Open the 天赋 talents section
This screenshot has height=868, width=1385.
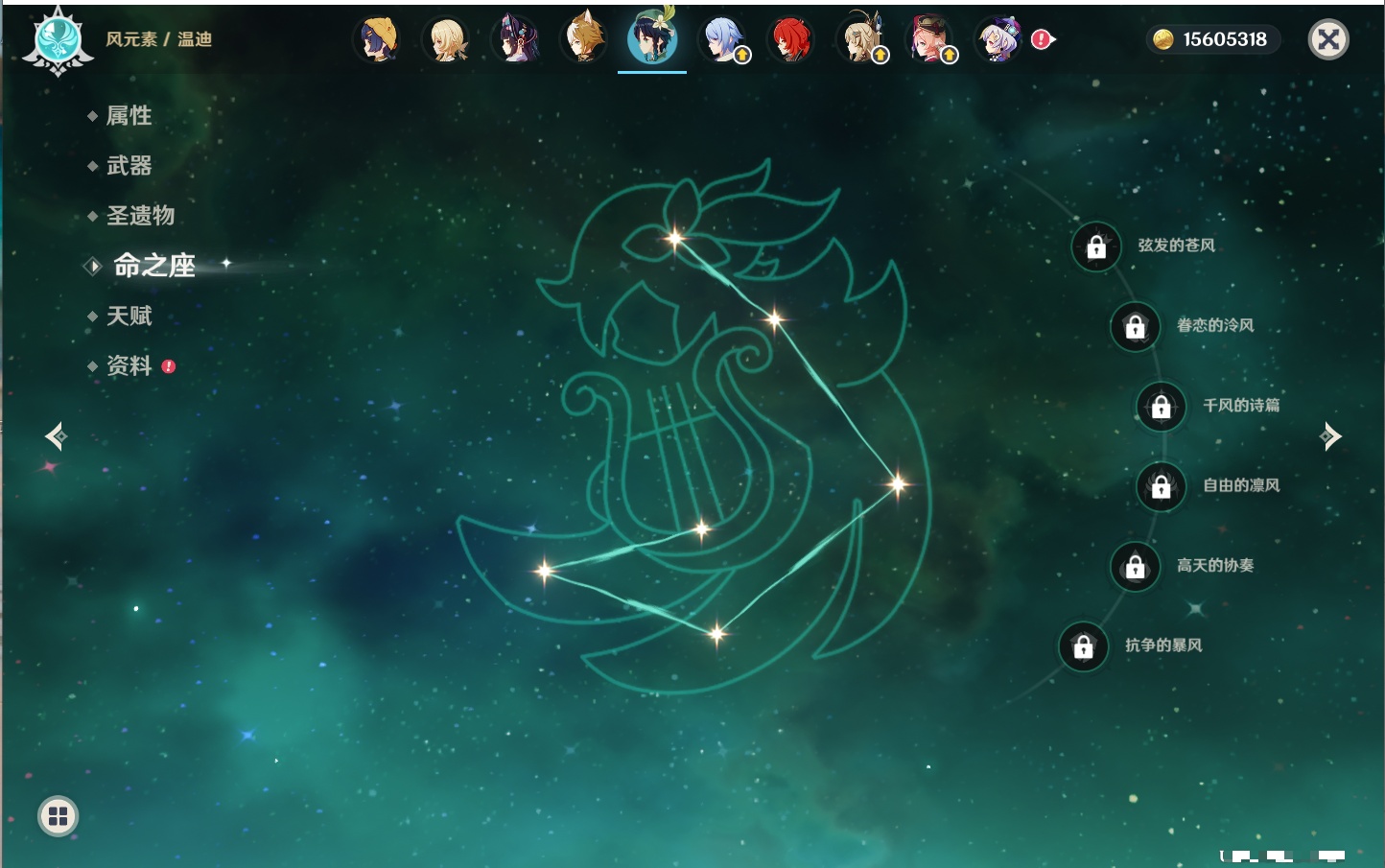pos(129,316)
